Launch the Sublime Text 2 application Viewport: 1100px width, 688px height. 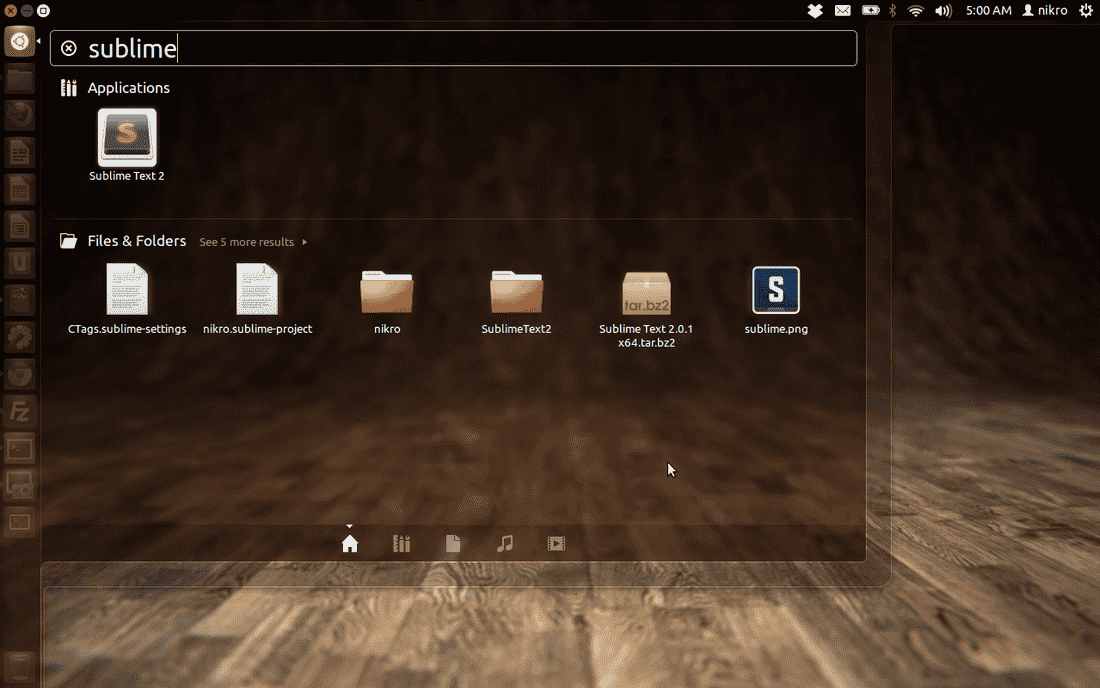click(127, 145)
